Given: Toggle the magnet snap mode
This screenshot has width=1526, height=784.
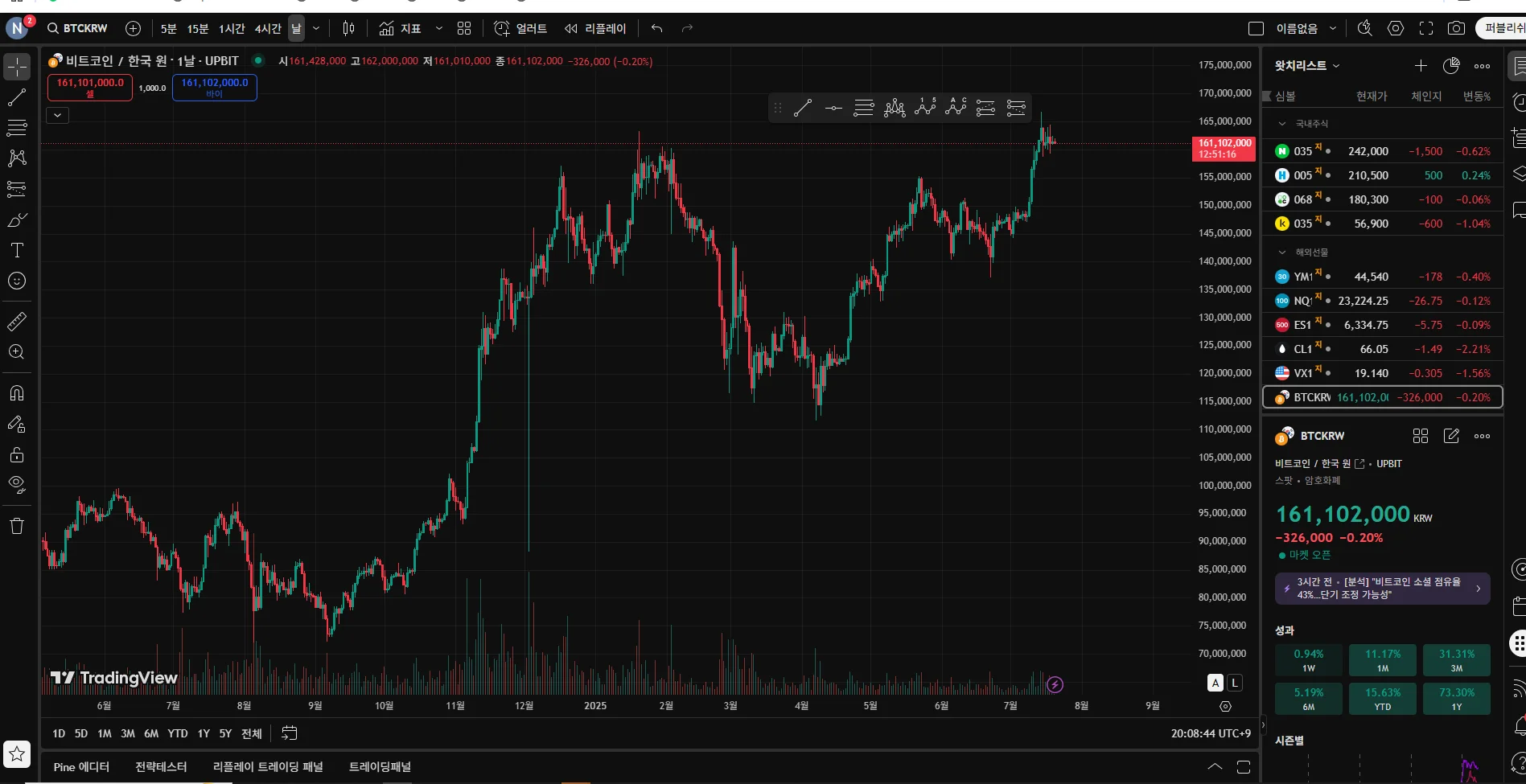Looking at the screenshot, I should [17, 393].
